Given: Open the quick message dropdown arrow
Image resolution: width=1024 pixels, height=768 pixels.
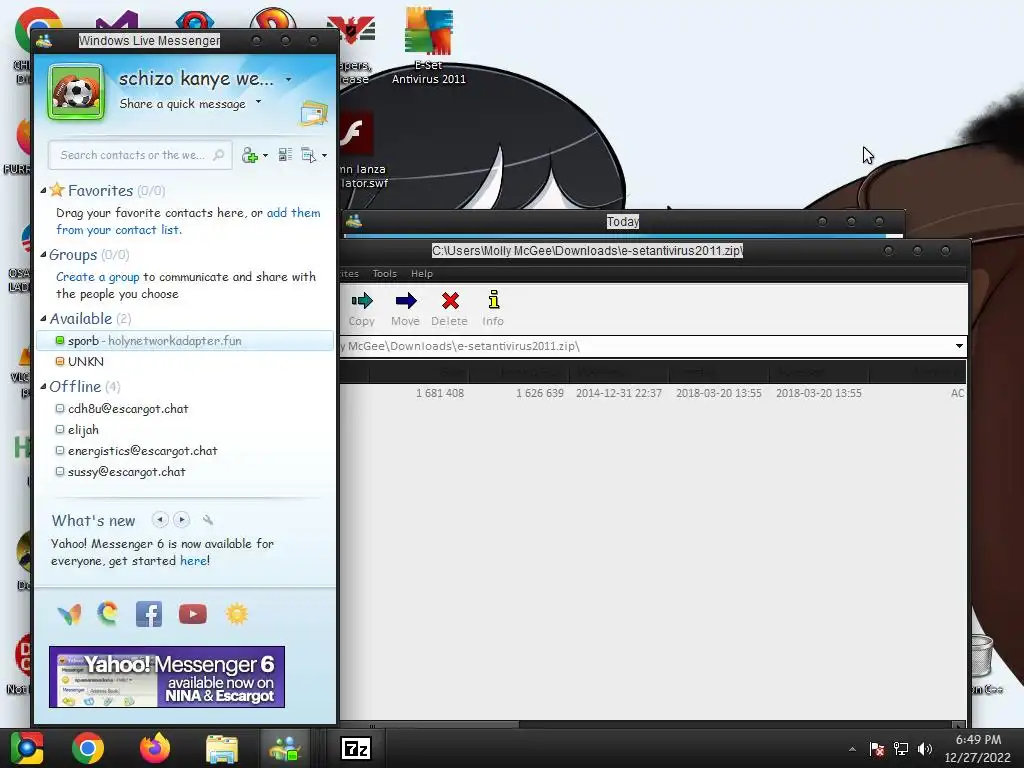Looking at the screenshot, I should [x=259, y=102].
